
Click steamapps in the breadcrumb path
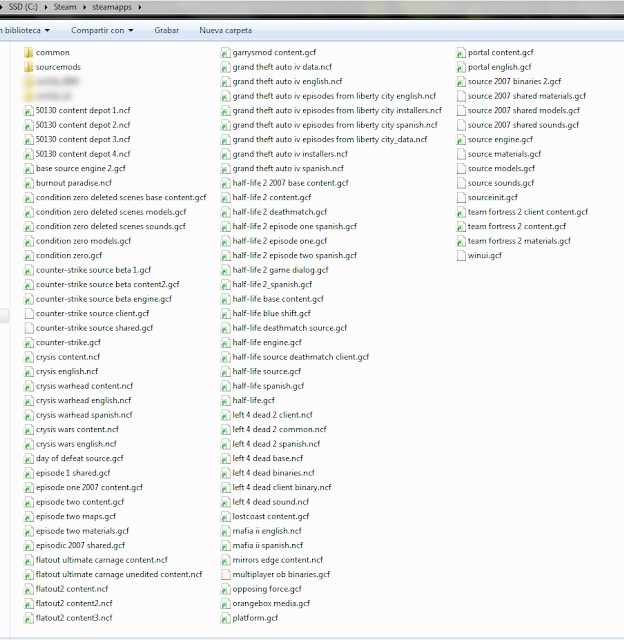pyautogui.click(x=112, y=7)
